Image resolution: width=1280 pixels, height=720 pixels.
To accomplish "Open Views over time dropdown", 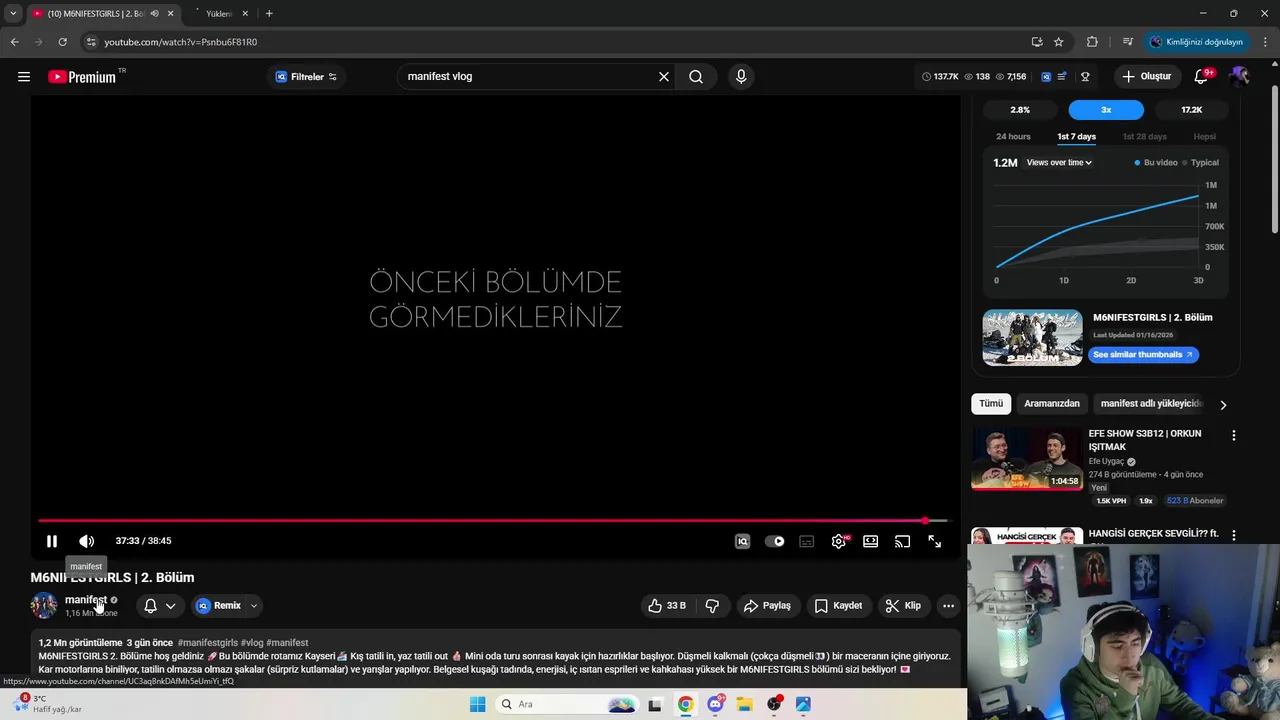I will [x=1059, y=163].
